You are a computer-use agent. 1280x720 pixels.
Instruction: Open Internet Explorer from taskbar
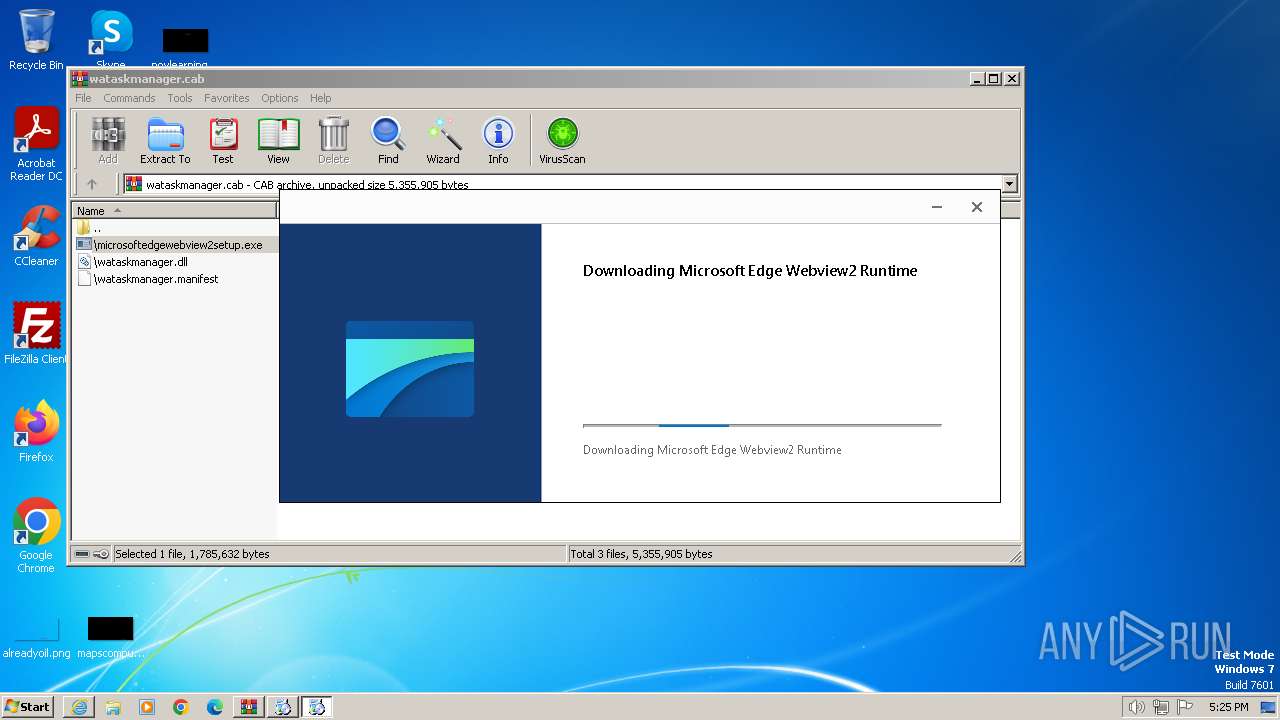(79, 707)
